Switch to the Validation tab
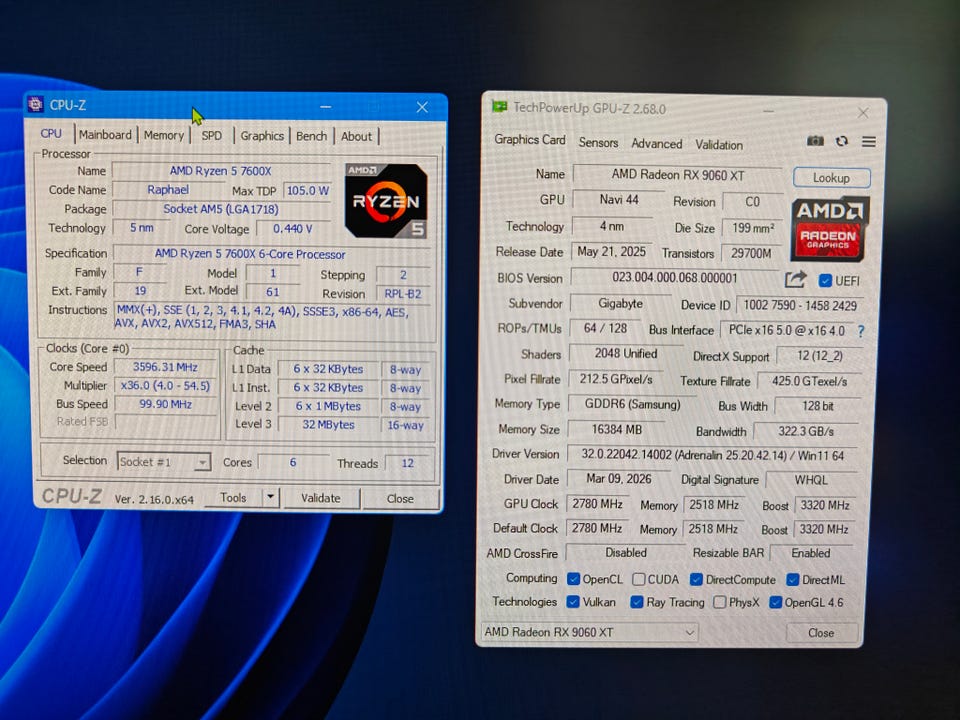The image size is (960, 720). [719, 145]
